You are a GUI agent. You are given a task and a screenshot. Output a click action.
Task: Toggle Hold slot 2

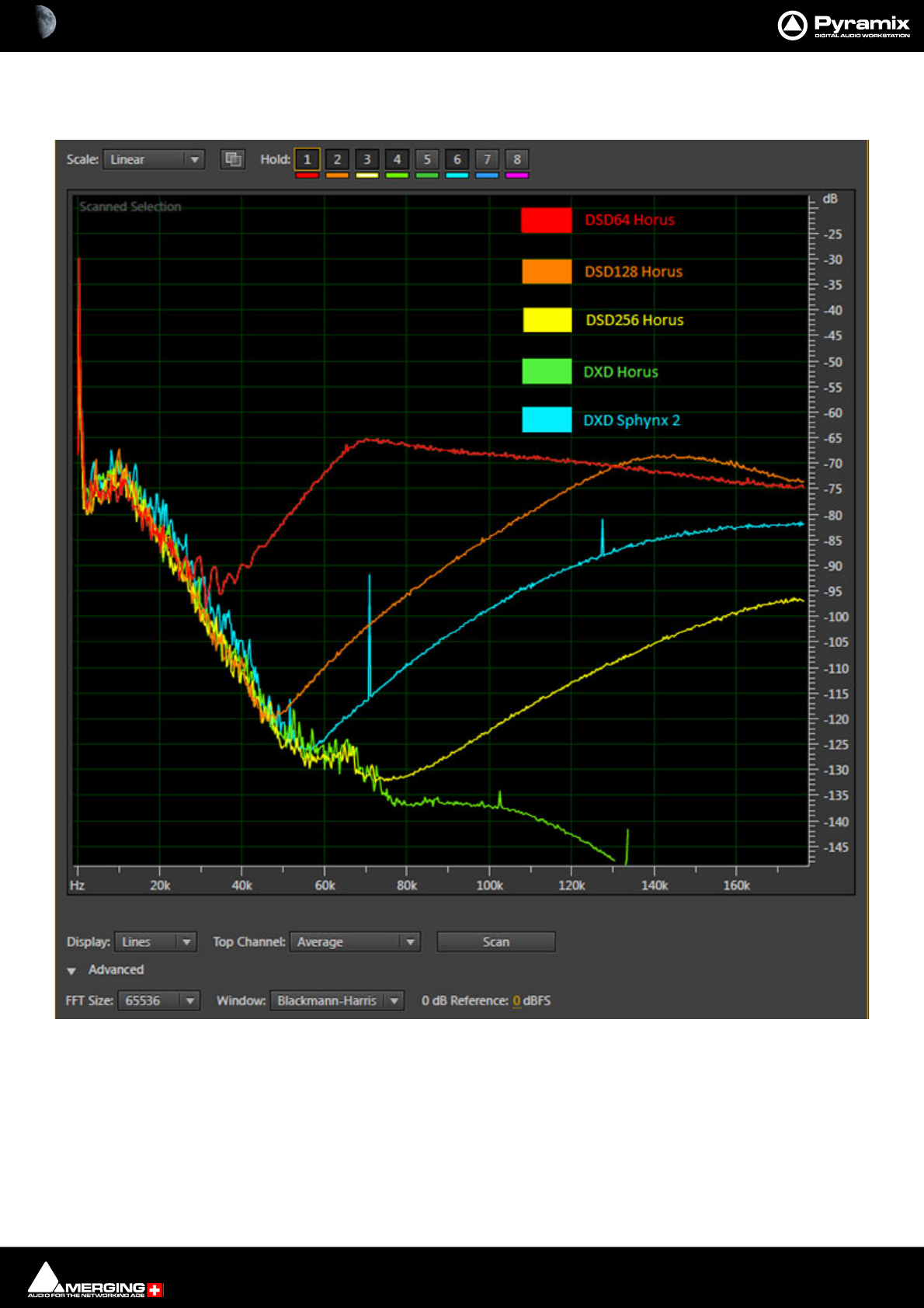[337, 159]
